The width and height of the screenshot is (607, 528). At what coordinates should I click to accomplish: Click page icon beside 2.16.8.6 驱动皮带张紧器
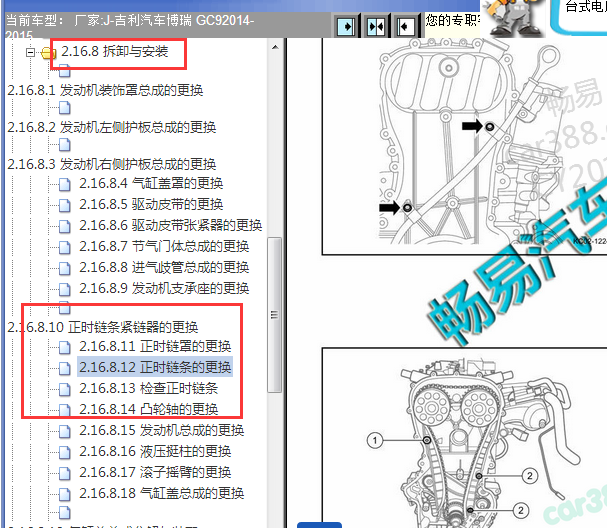tap(65, 226)
